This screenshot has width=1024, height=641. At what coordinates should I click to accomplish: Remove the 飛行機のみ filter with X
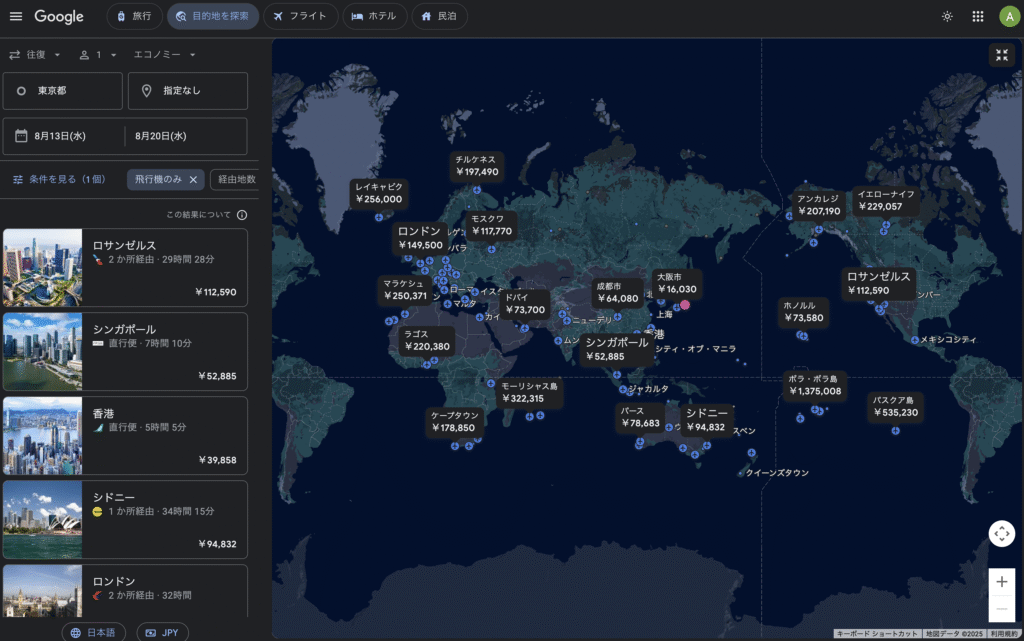point(193,180)
